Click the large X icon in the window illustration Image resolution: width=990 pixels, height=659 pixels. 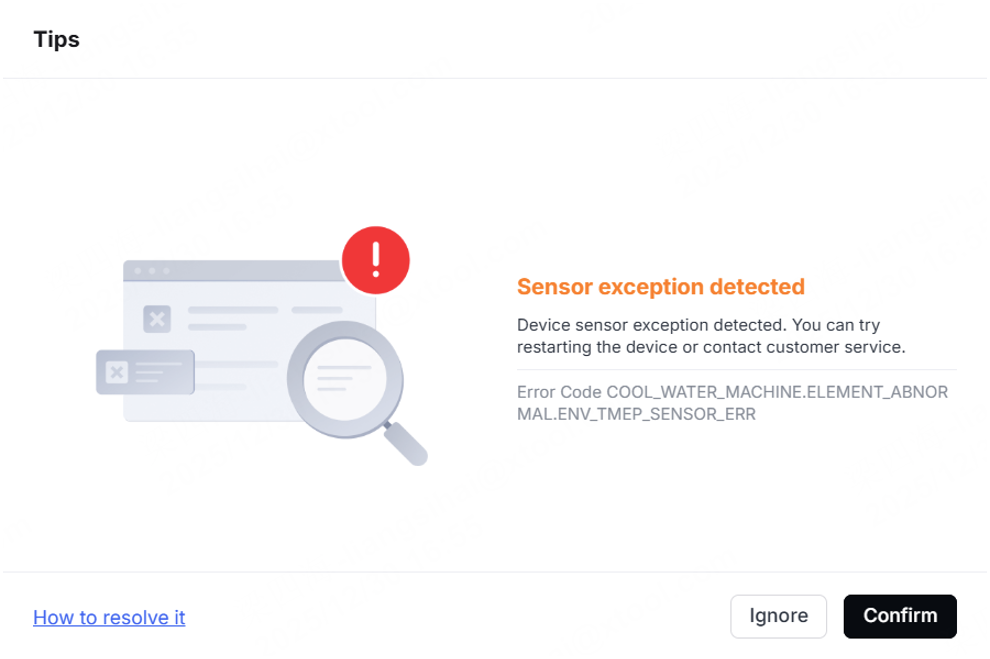pyautogui.click(x=157, y=319)
